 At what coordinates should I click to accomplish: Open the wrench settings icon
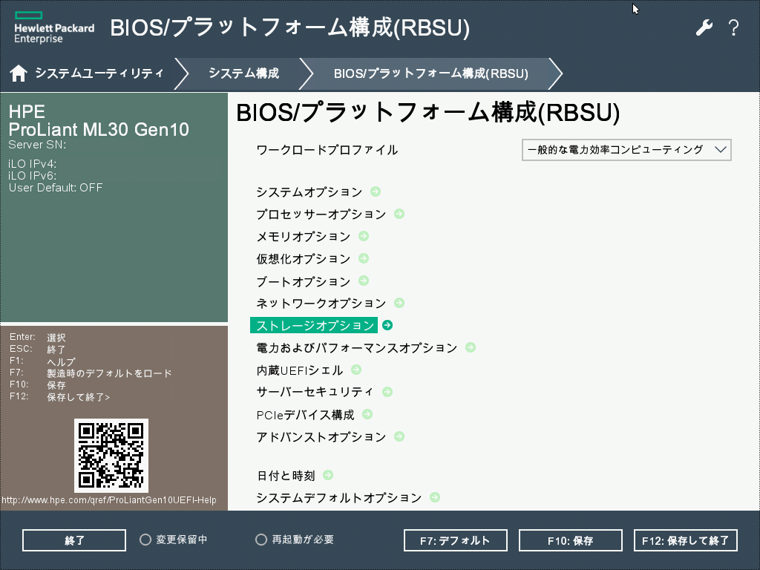[704, 28]
